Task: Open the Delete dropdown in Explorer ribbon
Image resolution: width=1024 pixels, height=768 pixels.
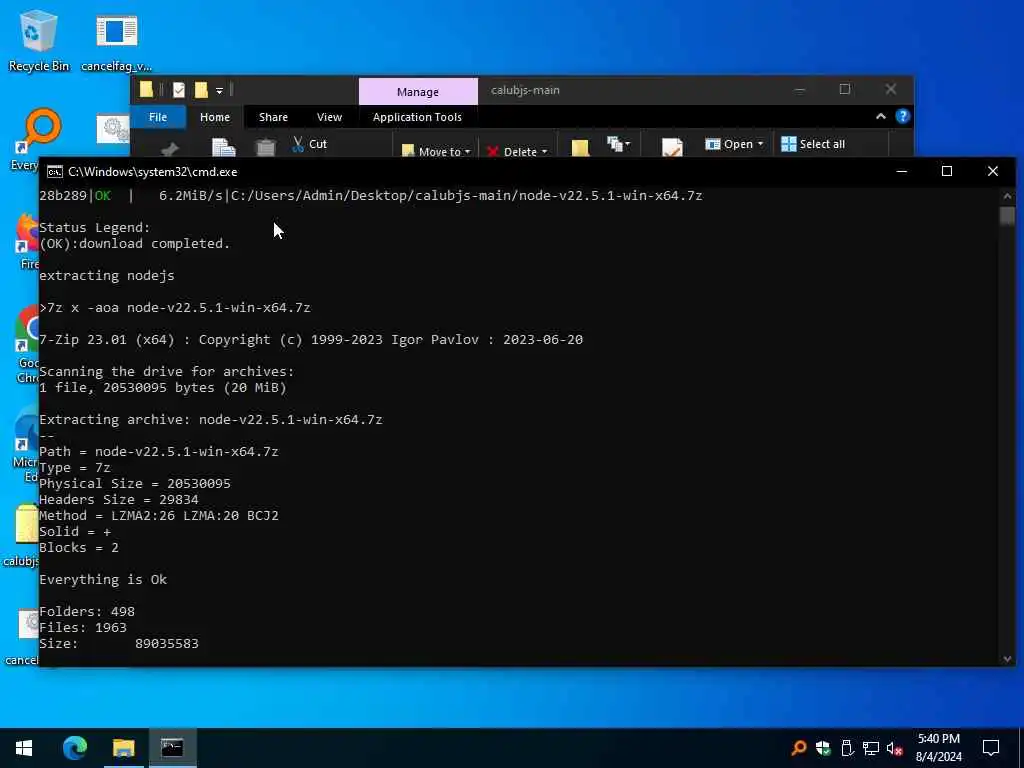Action: click(517, 151)
